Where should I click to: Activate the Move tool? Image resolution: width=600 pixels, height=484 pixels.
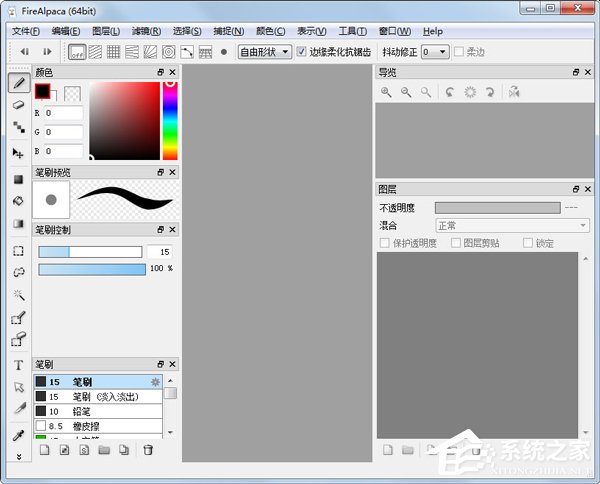click(x=18, y=153)
